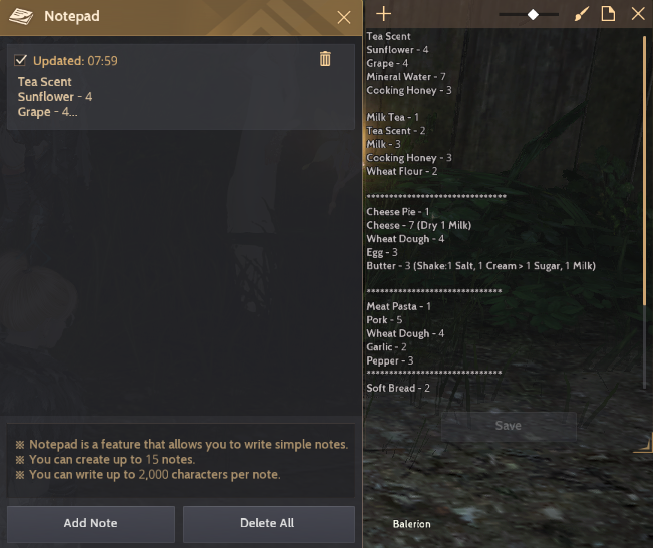Image resolution: width=653 pixels, height=548 pixels.
Task: Click the Save button on the note
Action: pyautogui.click(x=508, y=426)
